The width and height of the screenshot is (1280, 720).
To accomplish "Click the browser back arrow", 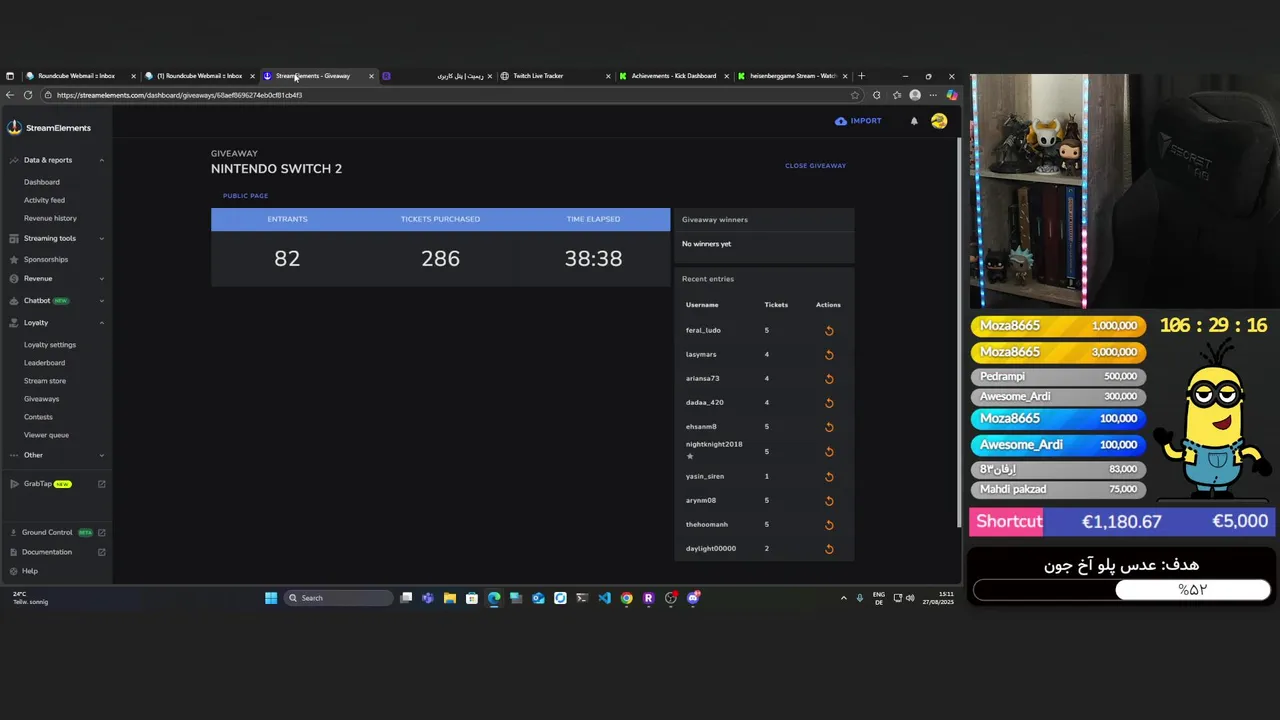I will point(10,95).
